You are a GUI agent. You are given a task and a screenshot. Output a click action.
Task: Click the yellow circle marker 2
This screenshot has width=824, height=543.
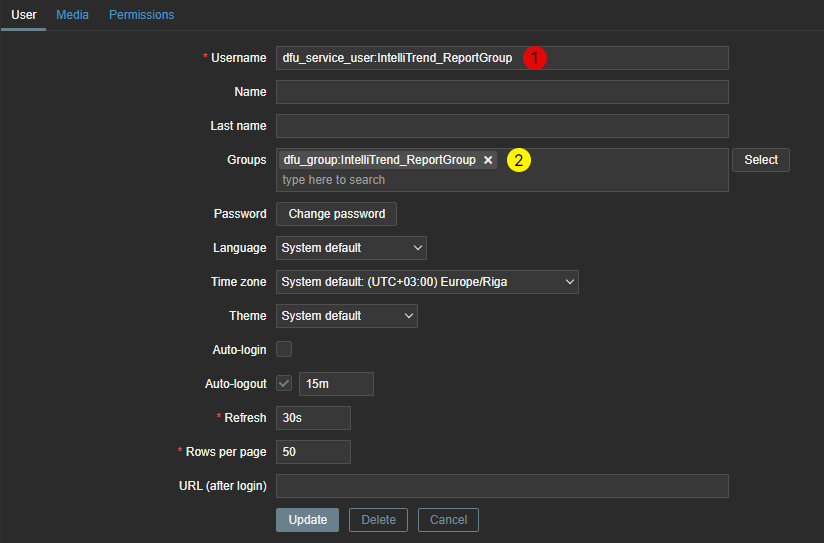pos(517,160)
